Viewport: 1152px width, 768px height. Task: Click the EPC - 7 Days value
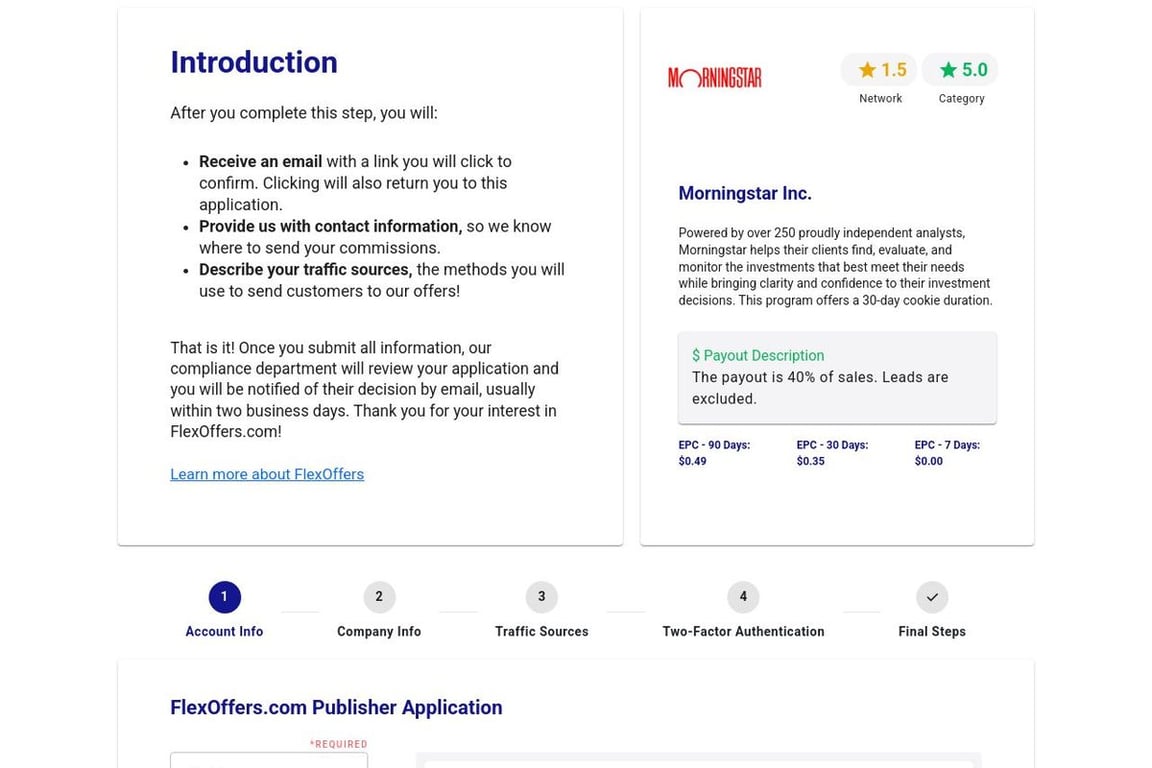coord(929,462)
